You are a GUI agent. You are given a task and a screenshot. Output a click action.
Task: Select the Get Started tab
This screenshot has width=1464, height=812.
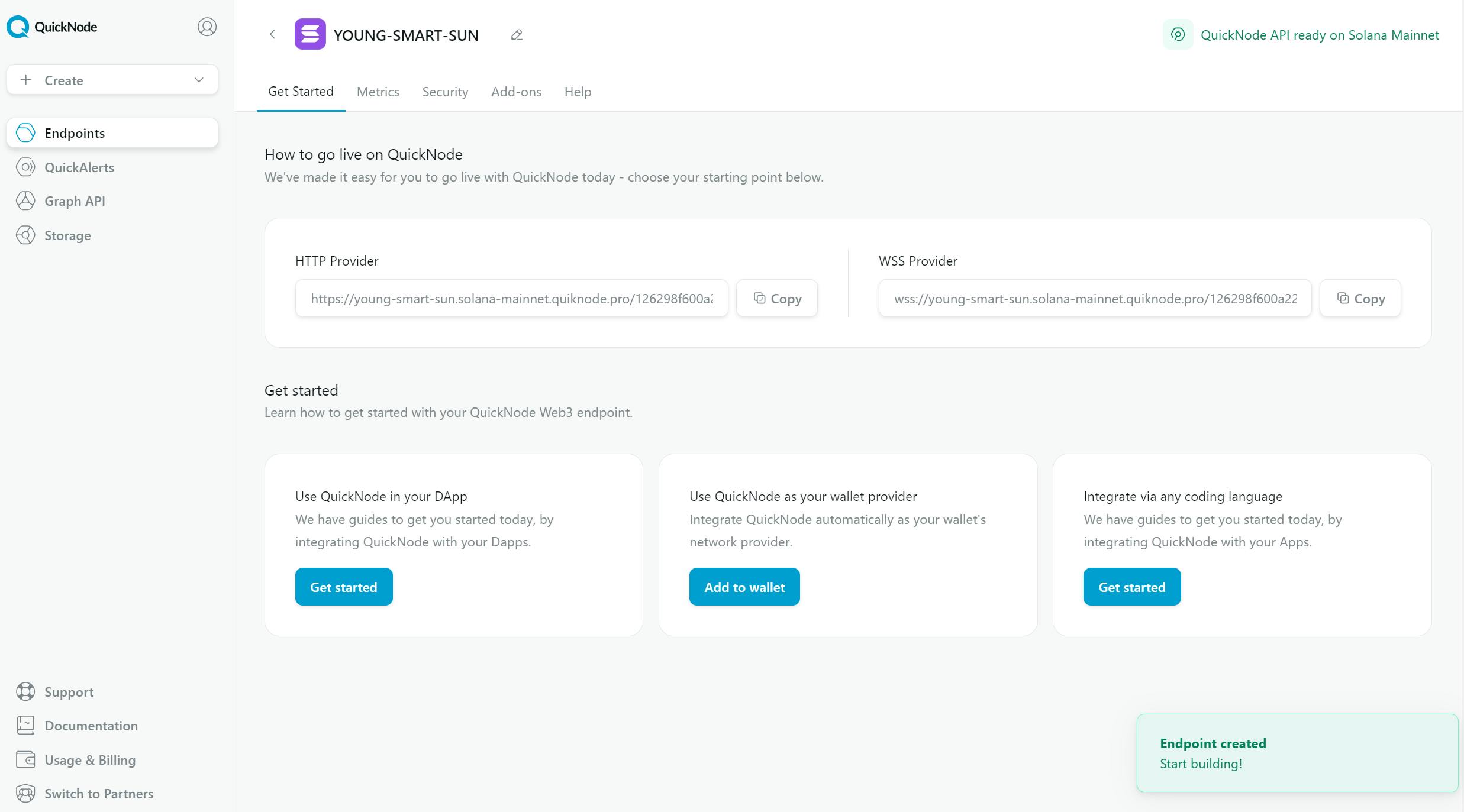coord(300,91)
